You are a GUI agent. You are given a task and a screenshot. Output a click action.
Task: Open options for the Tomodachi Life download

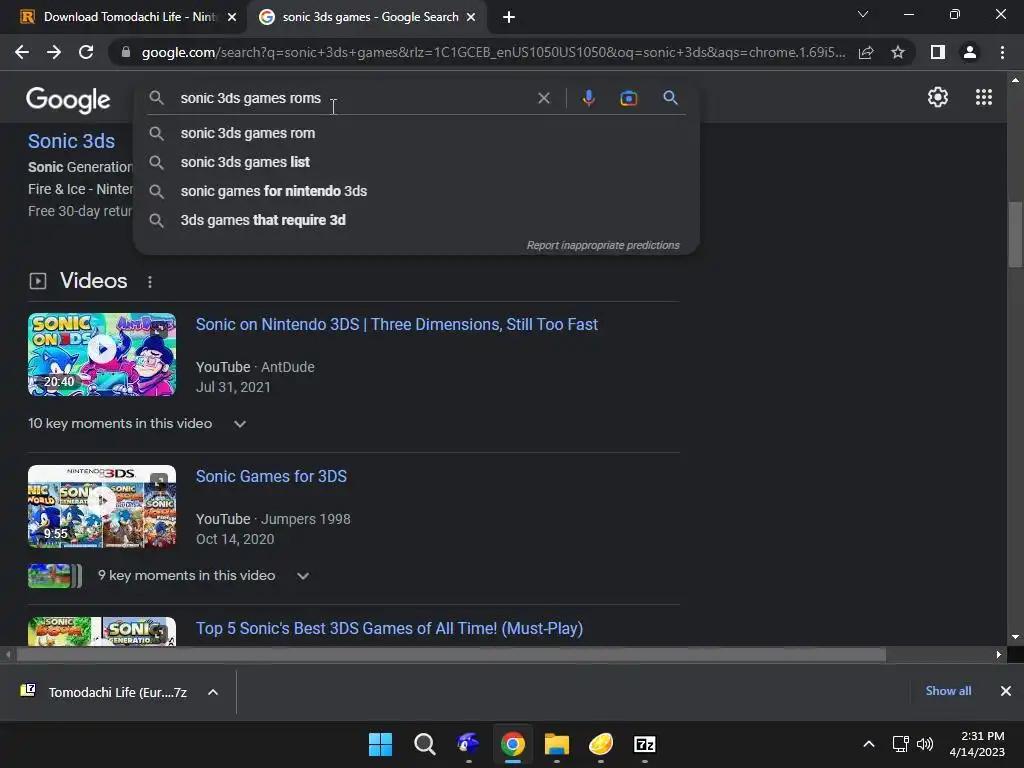[213, 692]
